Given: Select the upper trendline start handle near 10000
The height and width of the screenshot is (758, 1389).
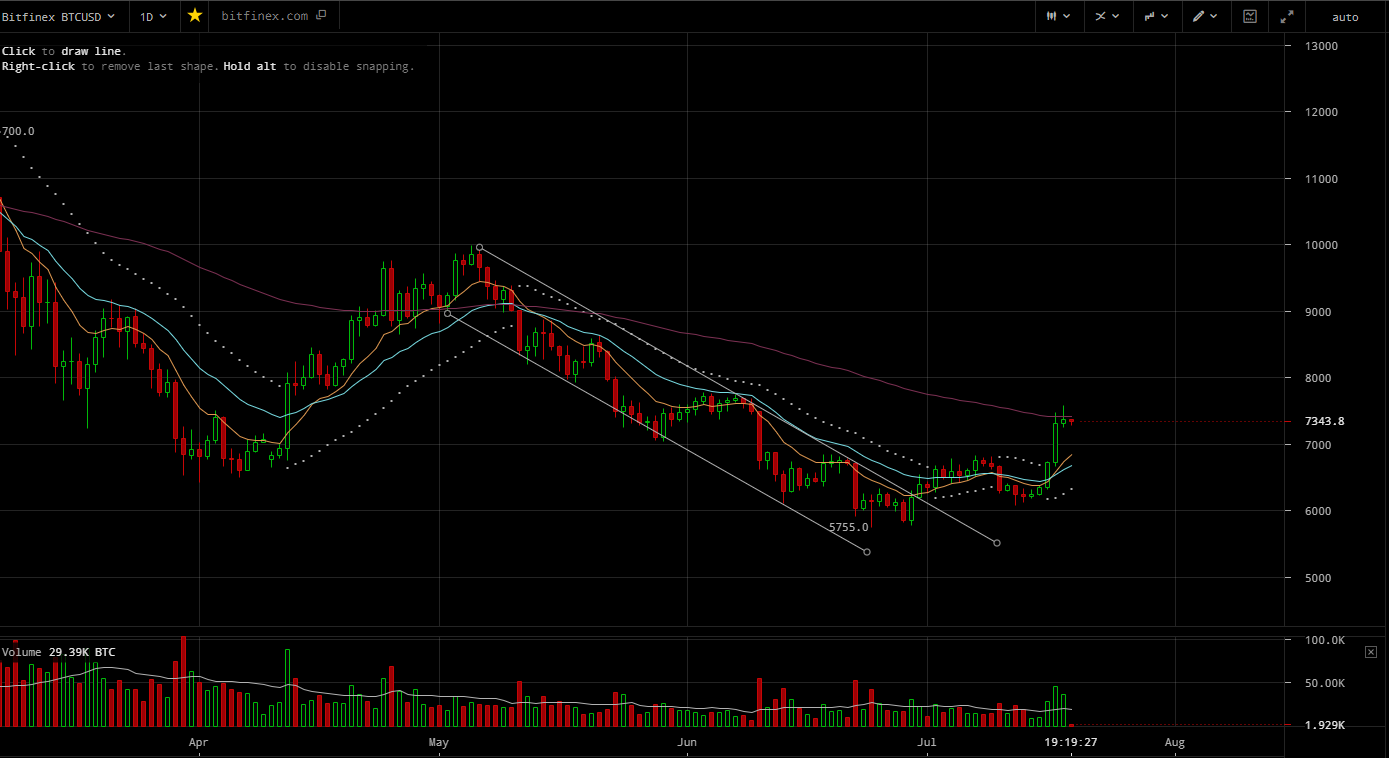Looking at the screenshot, I should [480, 247].
